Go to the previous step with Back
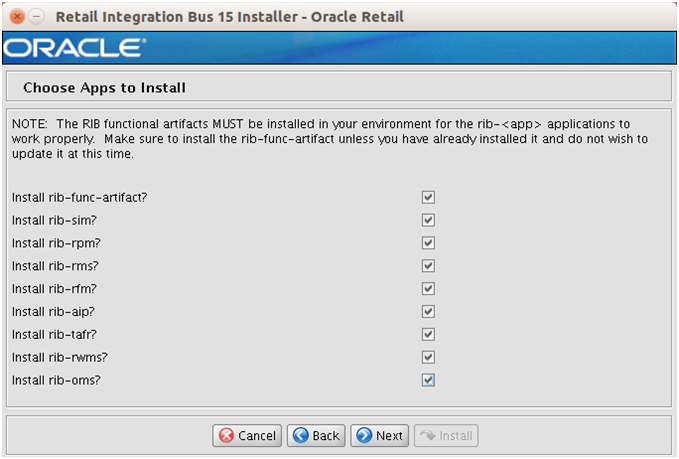Screen dimensions: 679x459 coord(316,436)
